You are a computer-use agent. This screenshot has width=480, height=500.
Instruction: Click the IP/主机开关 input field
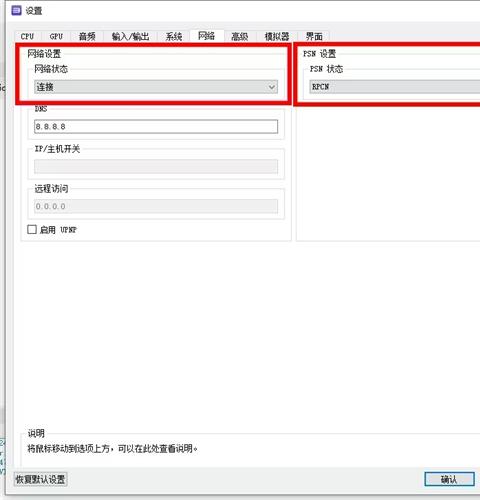156,166
